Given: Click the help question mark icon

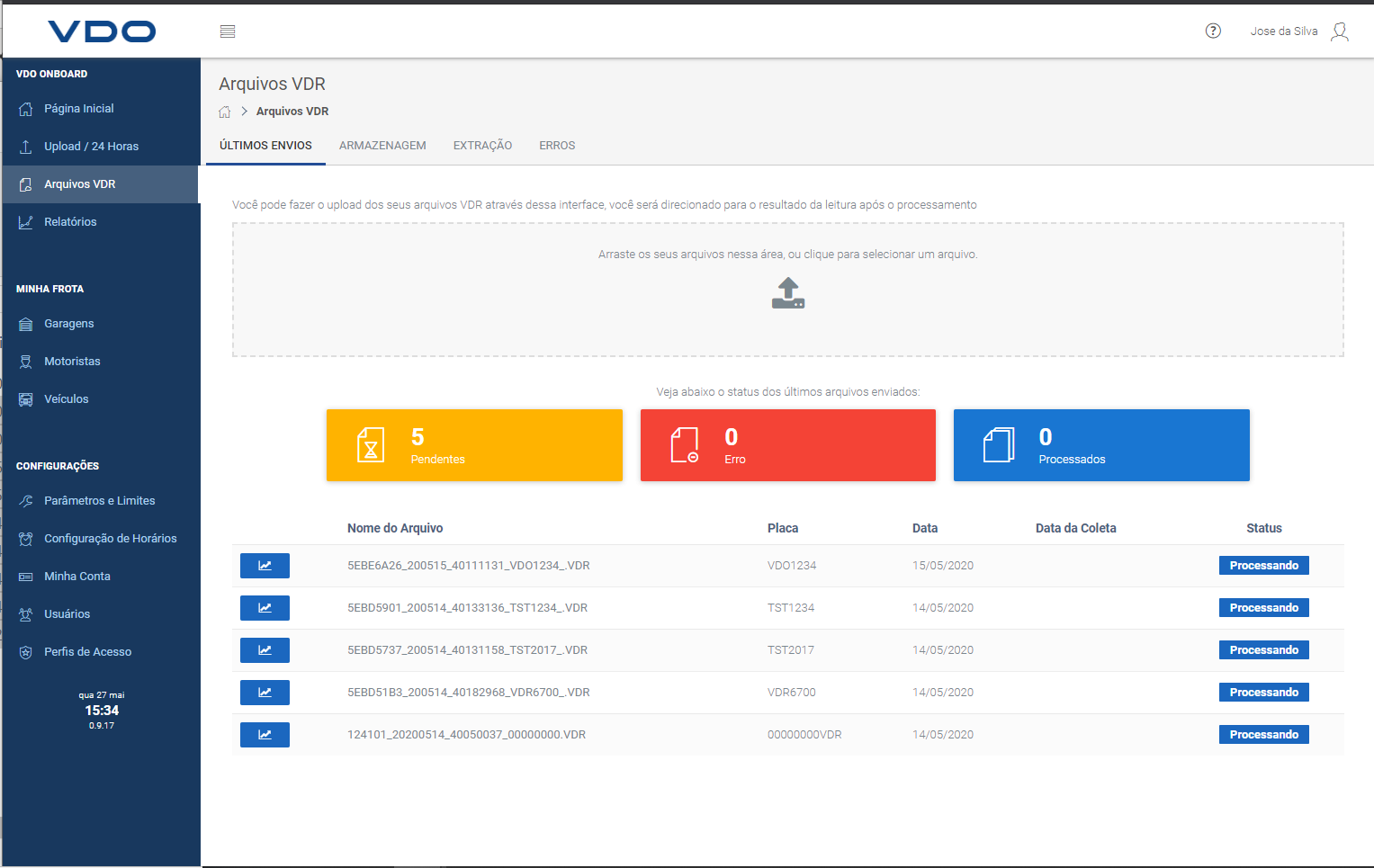Looking at the screenshot, I should coord(1213,31).
